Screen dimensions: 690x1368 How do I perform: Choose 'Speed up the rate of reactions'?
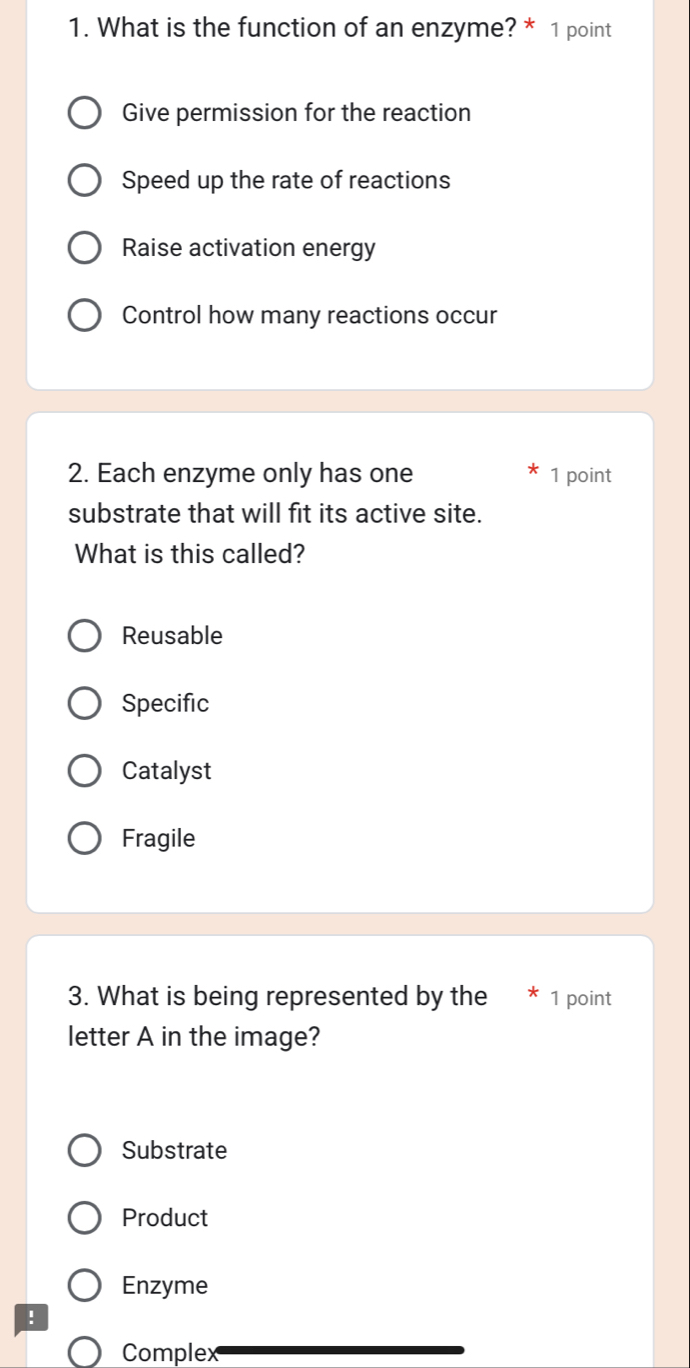click(84, 181)
